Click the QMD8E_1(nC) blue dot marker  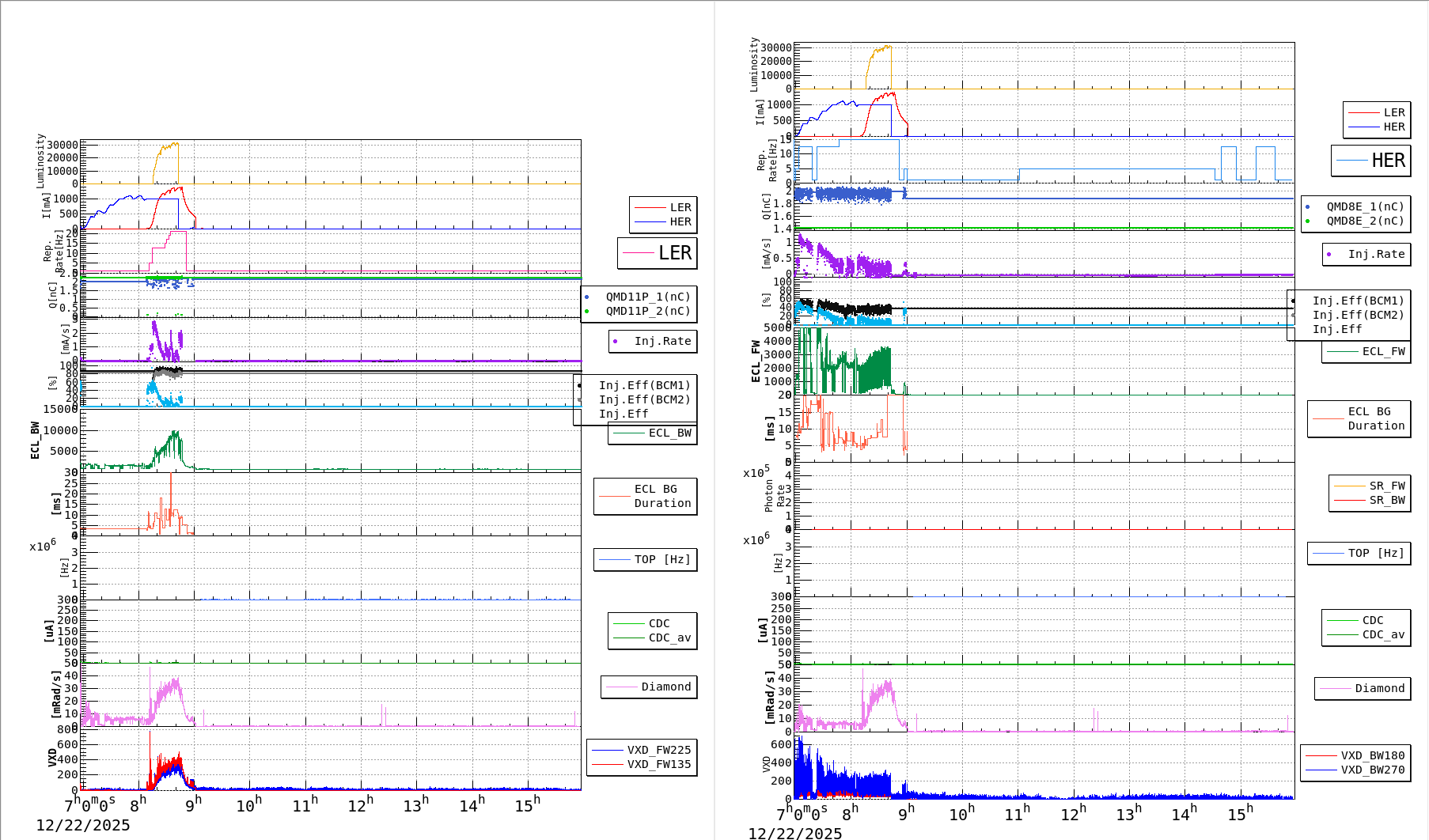(1307, 206)
